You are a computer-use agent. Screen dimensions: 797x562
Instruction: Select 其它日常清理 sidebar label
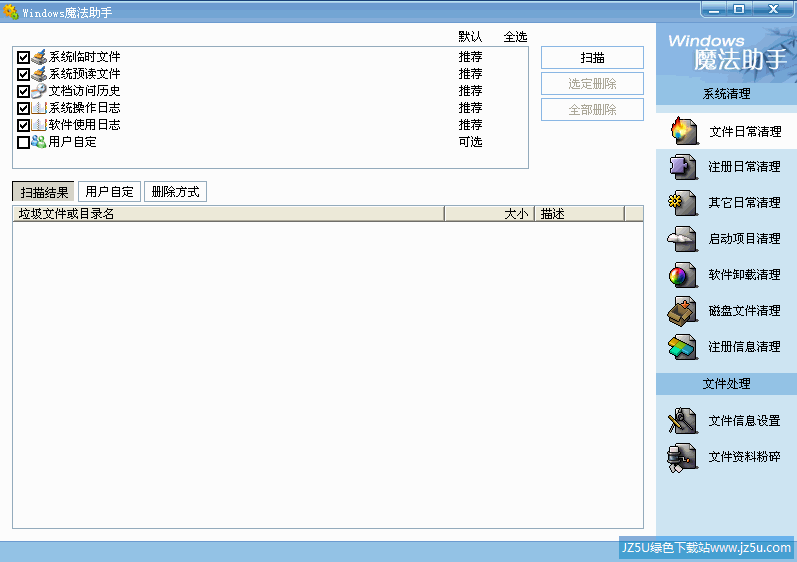coord(745,203)
